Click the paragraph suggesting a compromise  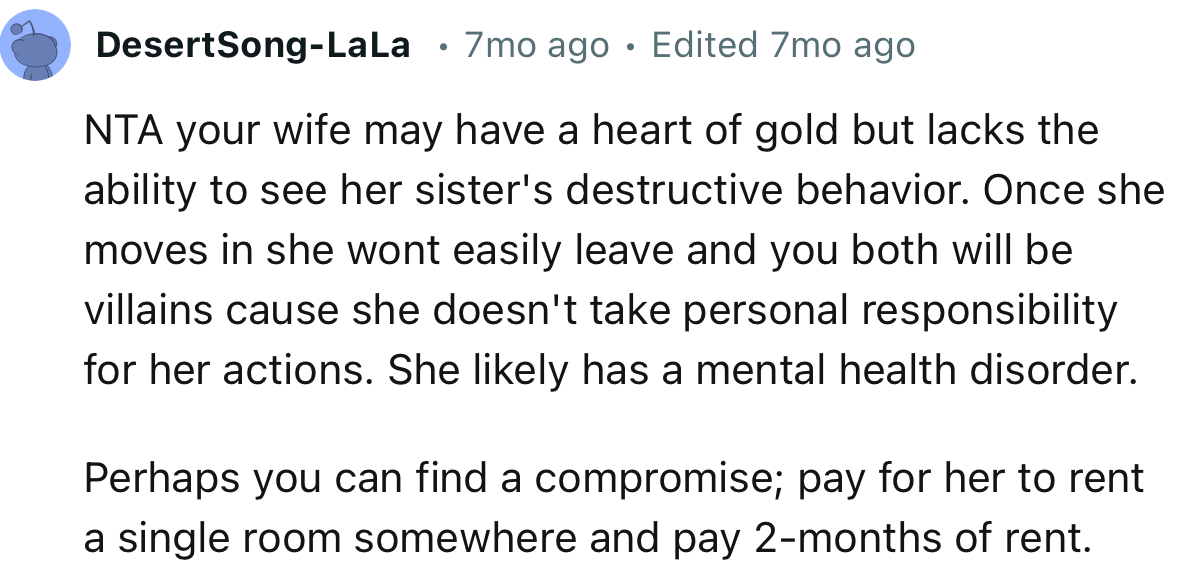pos(615,478)
